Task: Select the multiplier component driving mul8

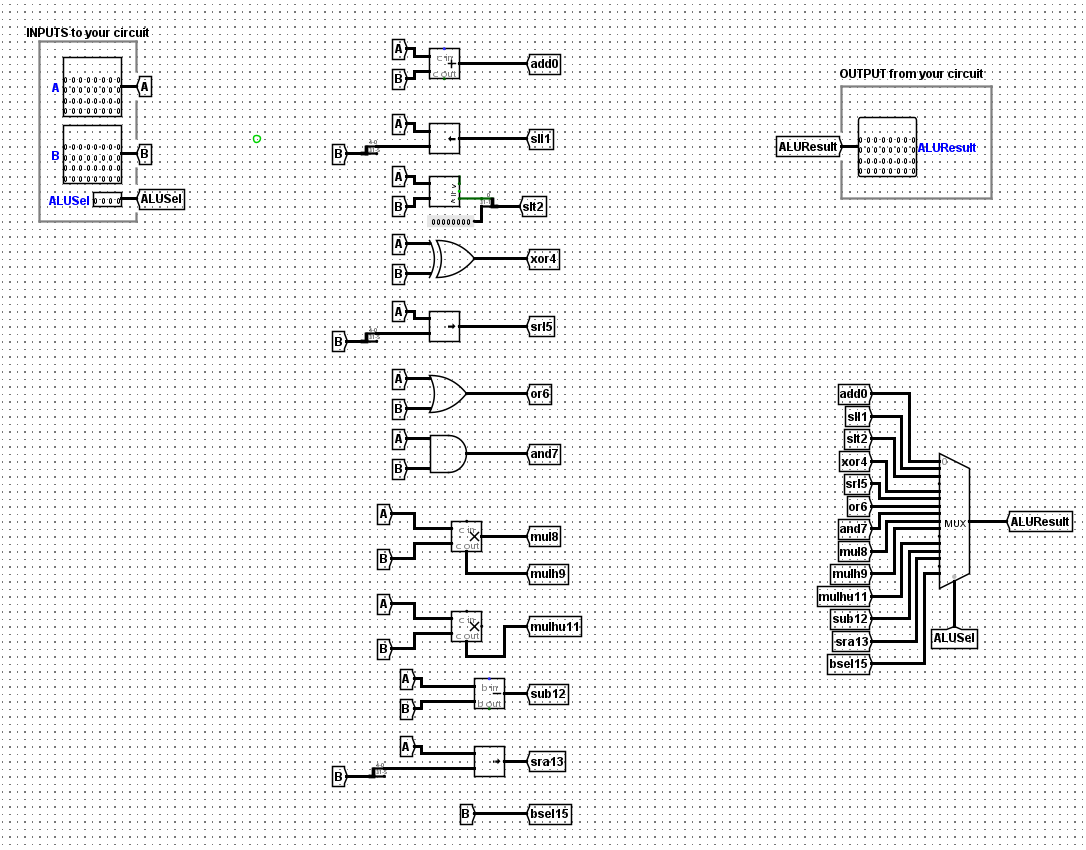Action: [x=468, y=536]
